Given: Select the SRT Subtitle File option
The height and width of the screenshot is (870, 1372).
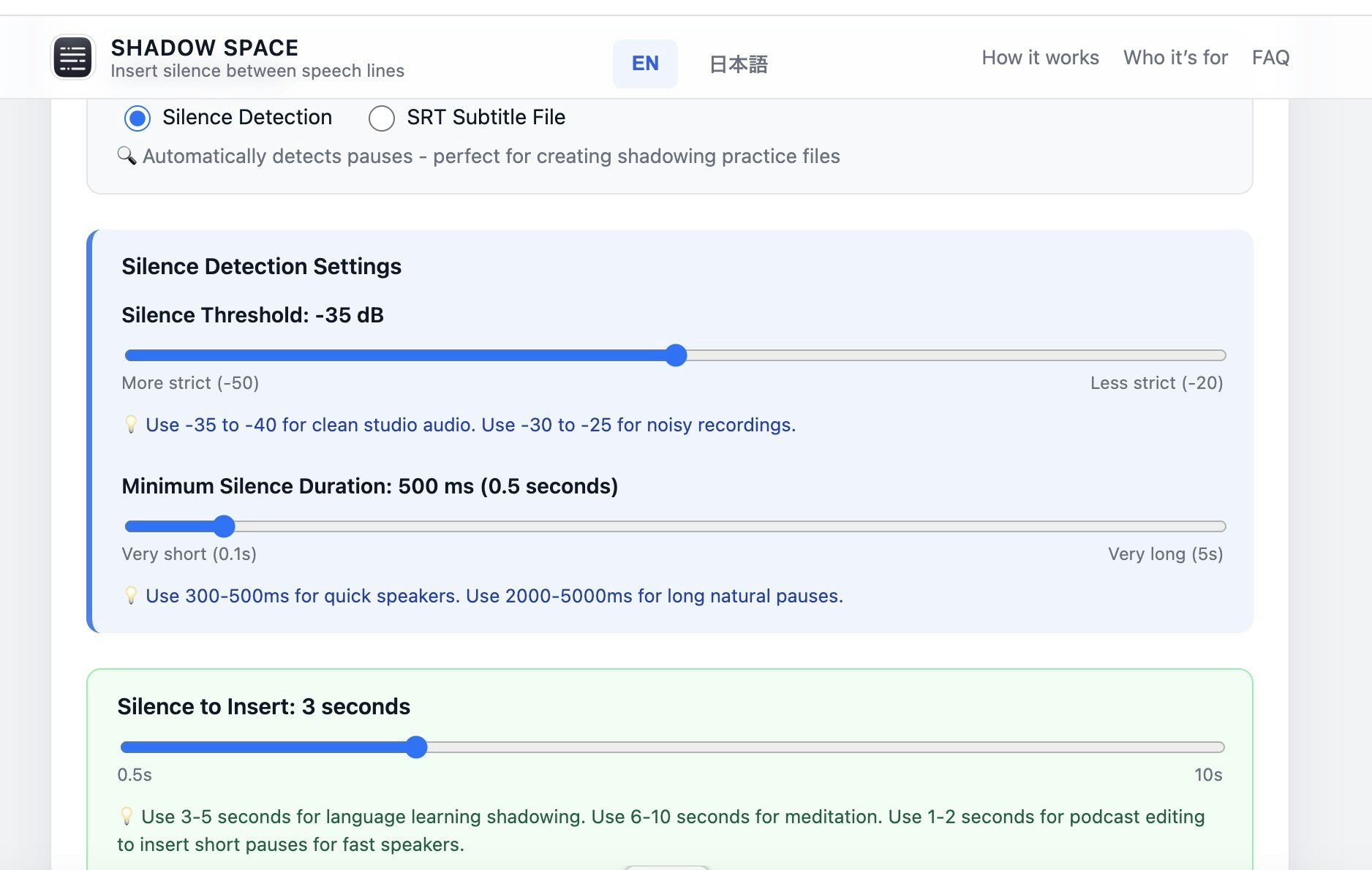Looking at the screenshot, I should coord(382,118).
